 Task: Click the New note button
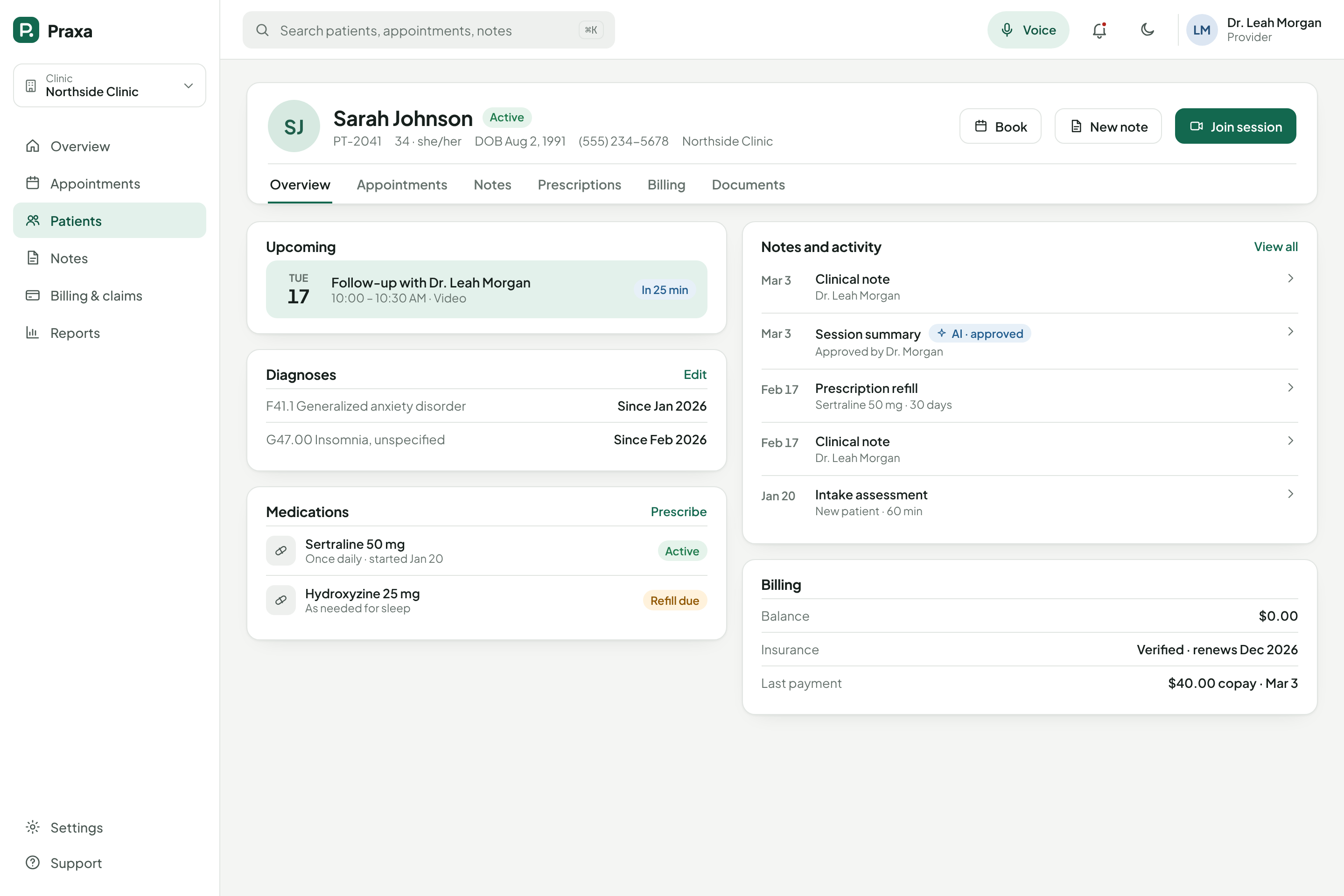point(1107,126)
